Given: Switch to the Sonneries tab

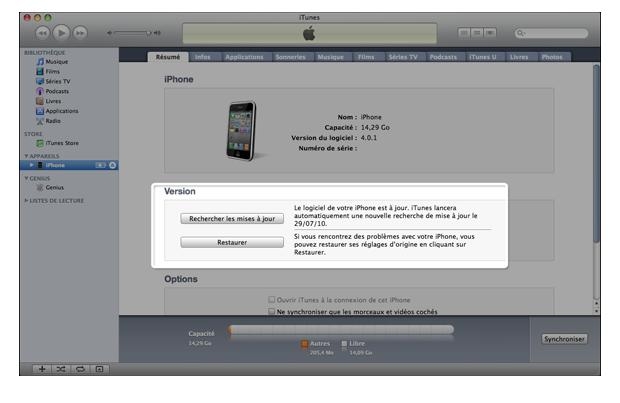Looking at the screenshot, I should 291,57.
